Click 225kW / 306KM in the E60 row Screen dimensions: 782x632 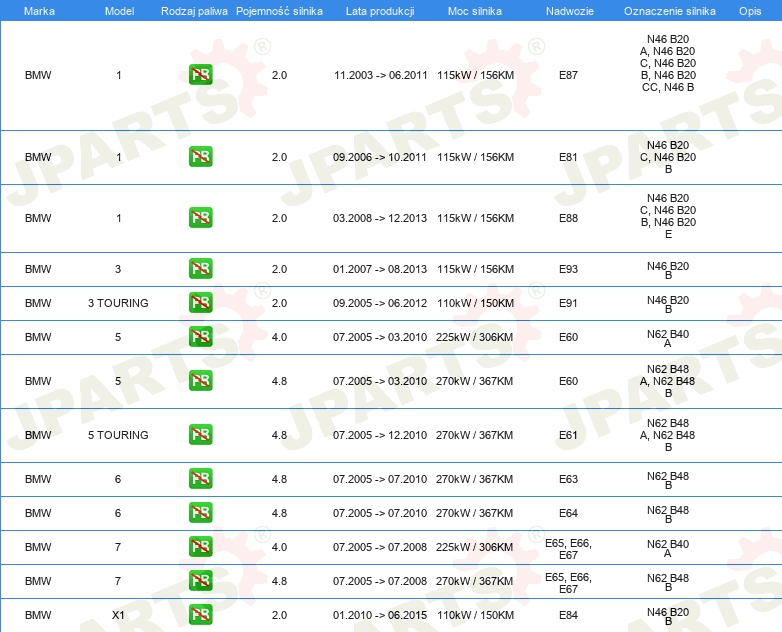coord(474,337)
